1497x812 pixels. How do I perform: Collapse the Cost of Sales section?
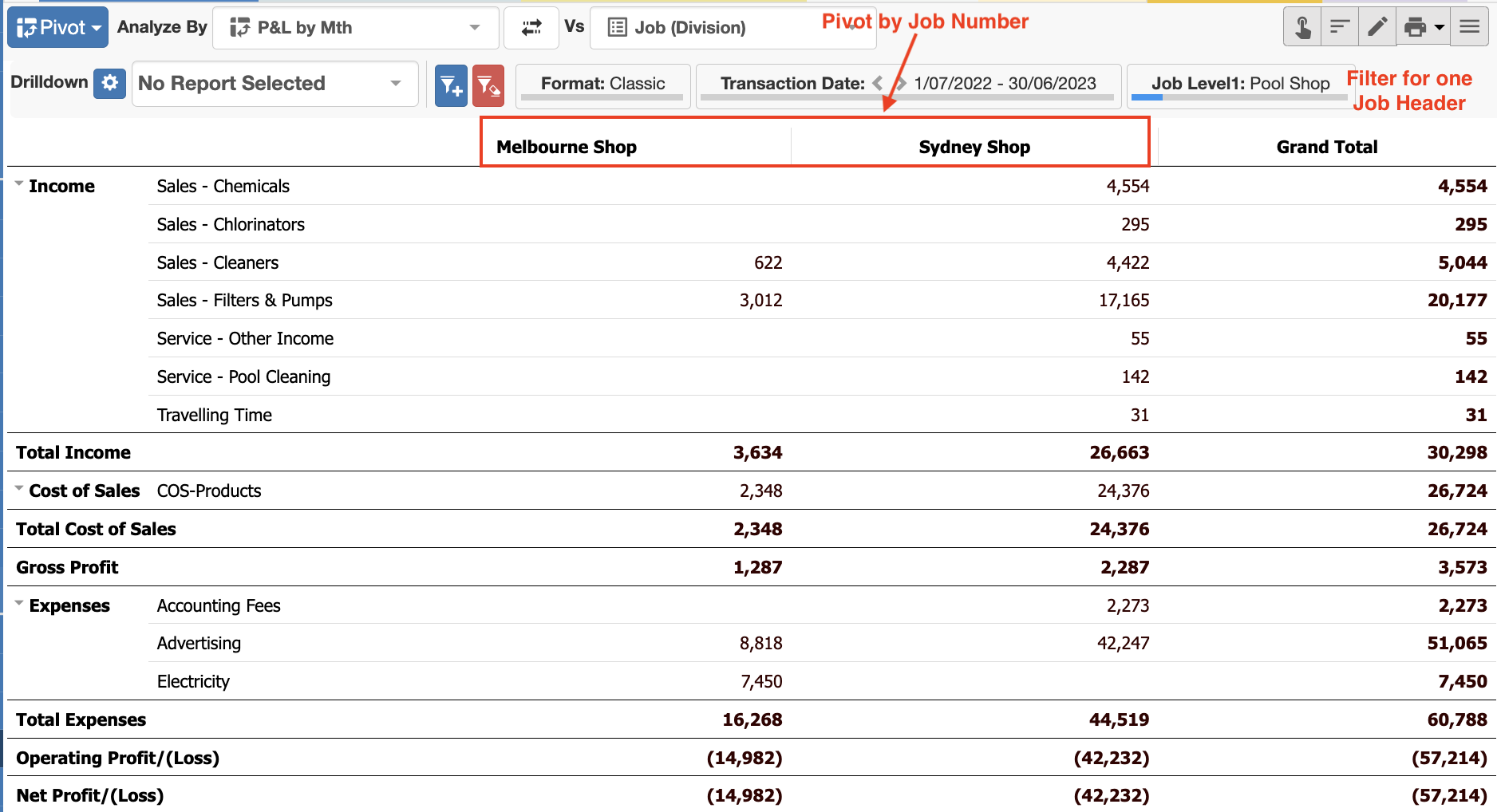[x=19, y=489]
